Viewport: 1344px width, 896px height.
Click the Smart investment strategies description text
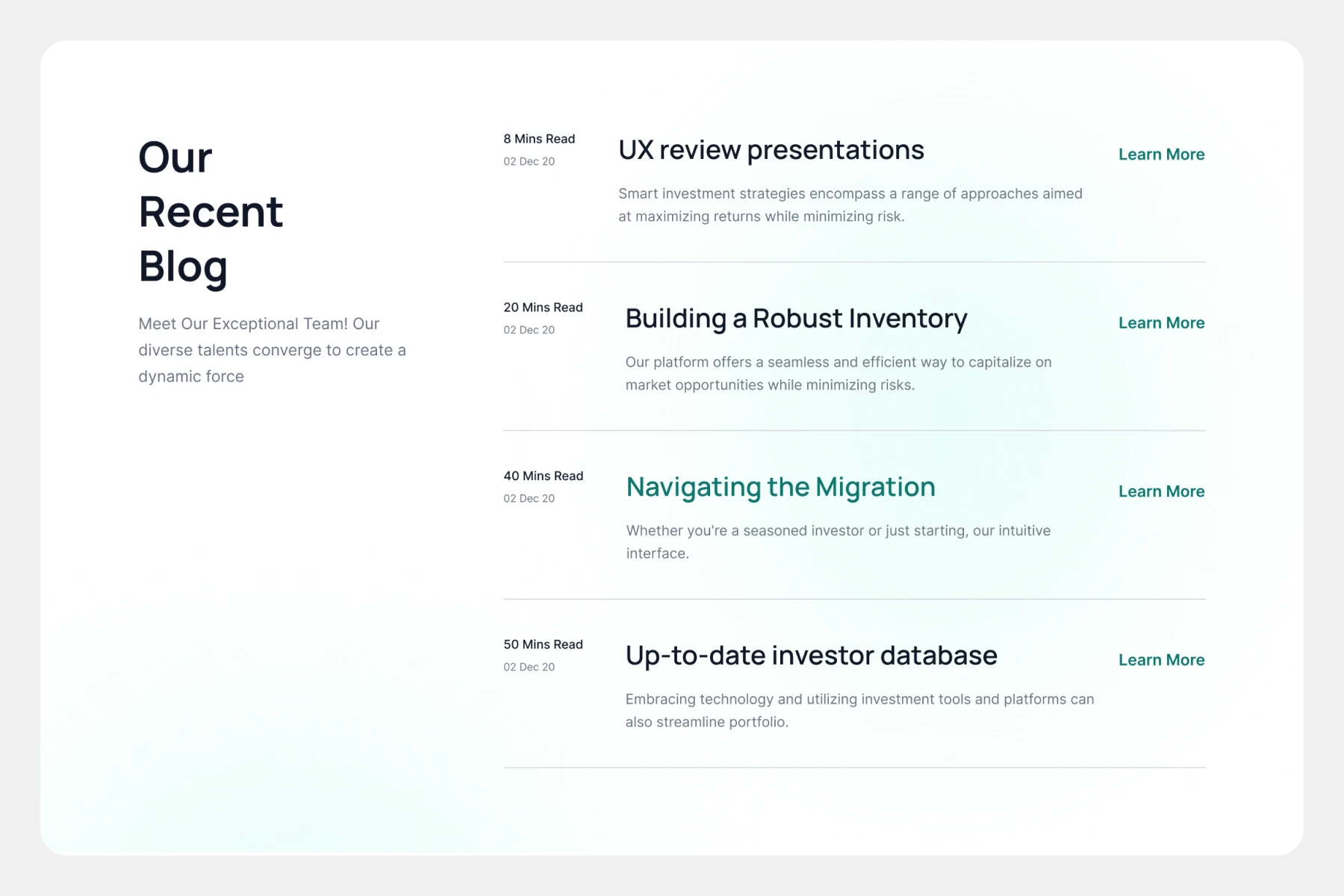coord(850,205)
